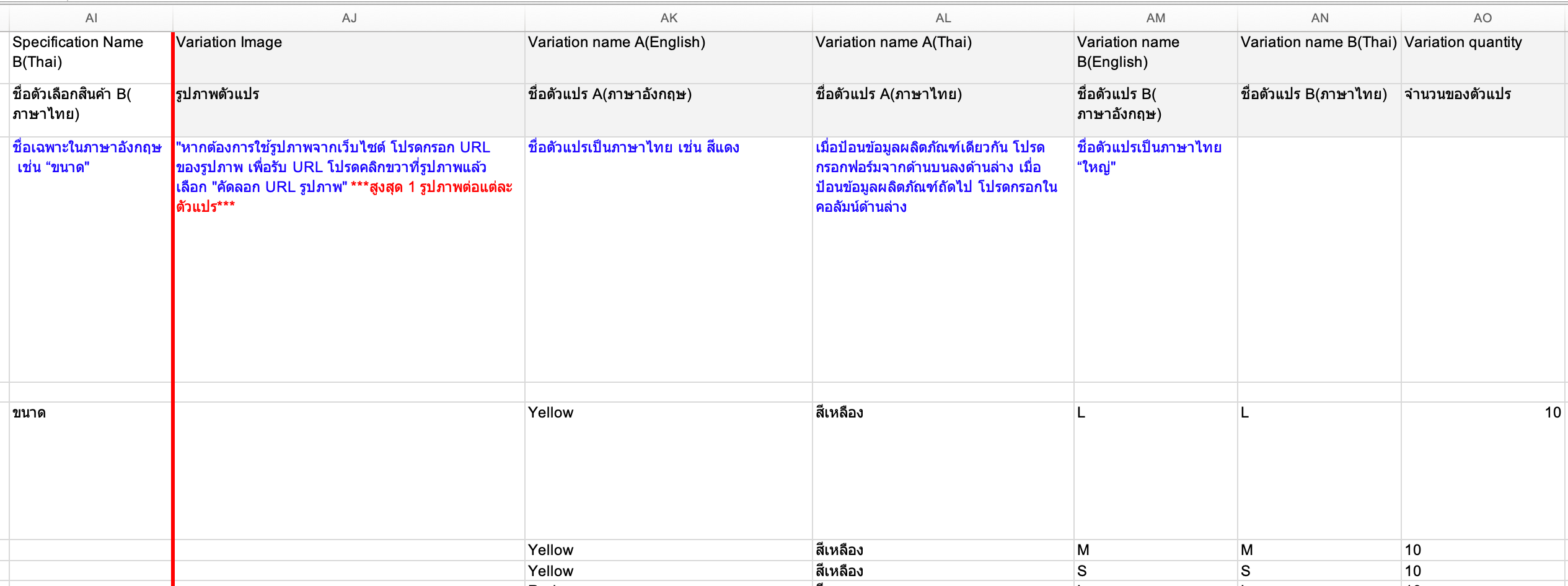Click empty Variation Image cell in the L row

tap(349, 471)
